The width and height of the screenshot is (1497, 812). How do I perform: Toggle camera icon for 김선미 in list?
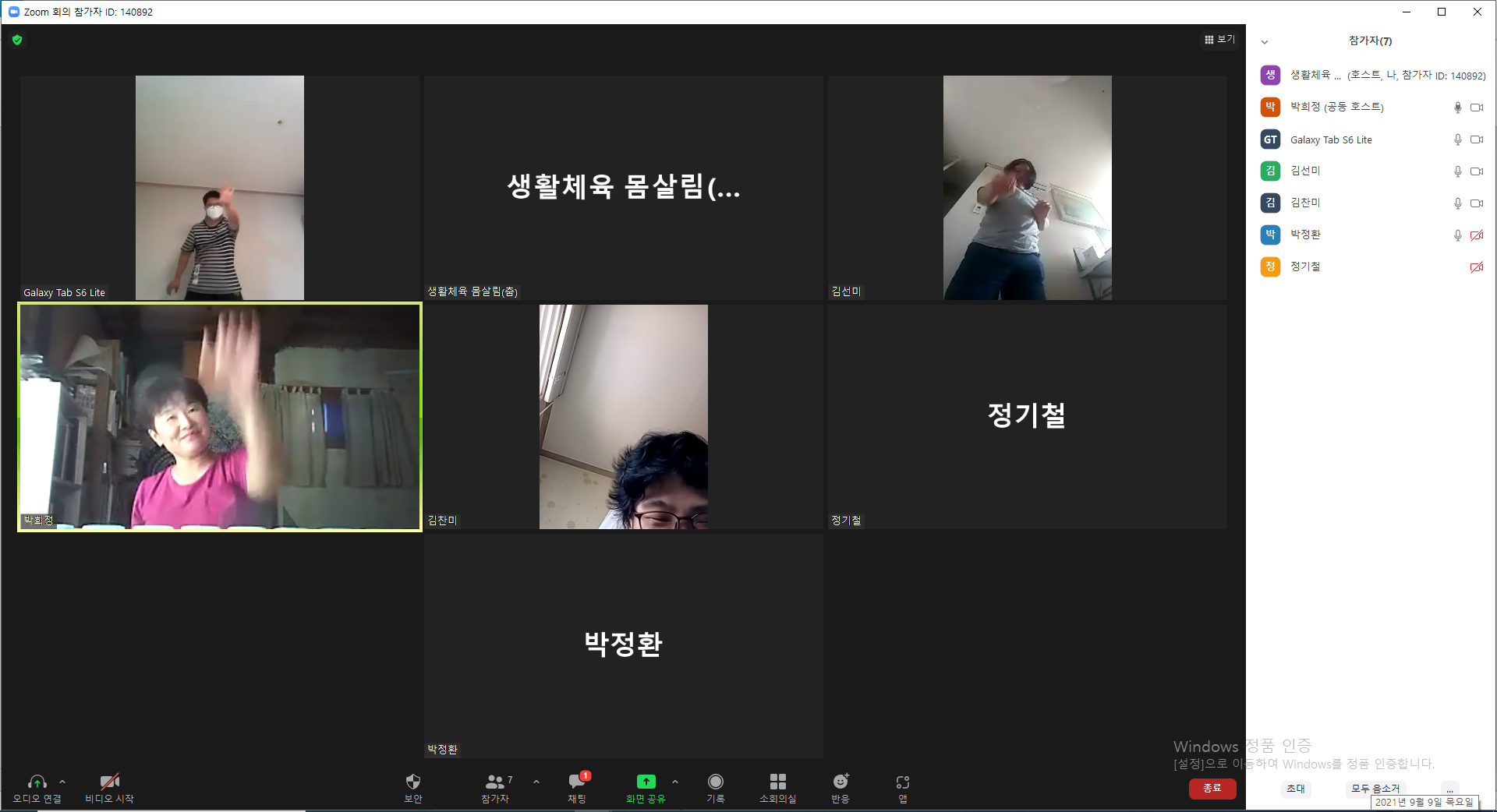point(1477,171)
